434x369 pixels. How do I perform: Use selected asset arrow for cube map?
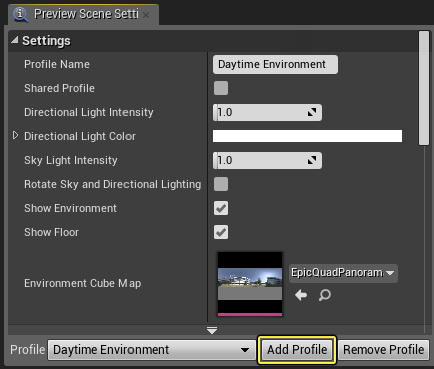click(x=301, y=295)
